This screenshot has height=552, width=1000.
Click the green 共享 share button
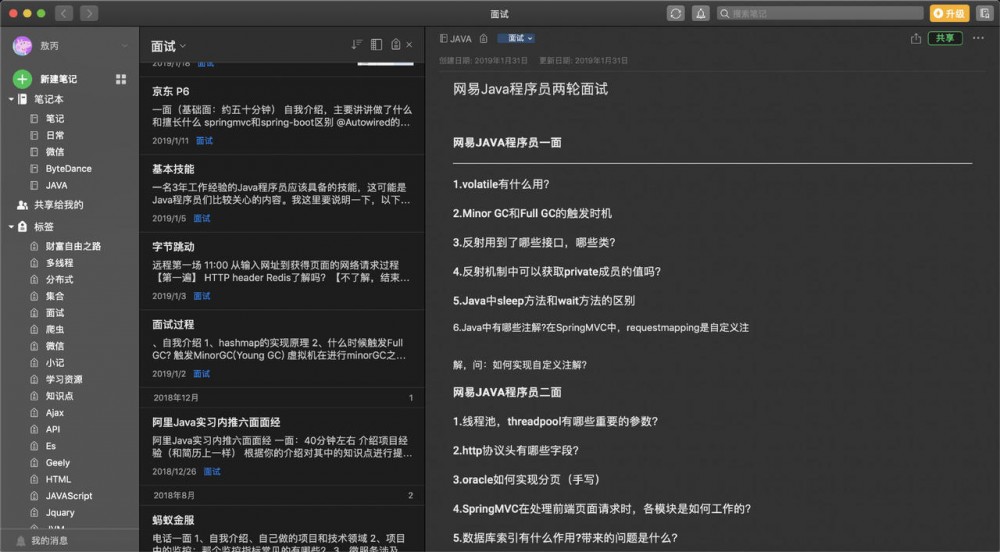(x=945, y=38)
